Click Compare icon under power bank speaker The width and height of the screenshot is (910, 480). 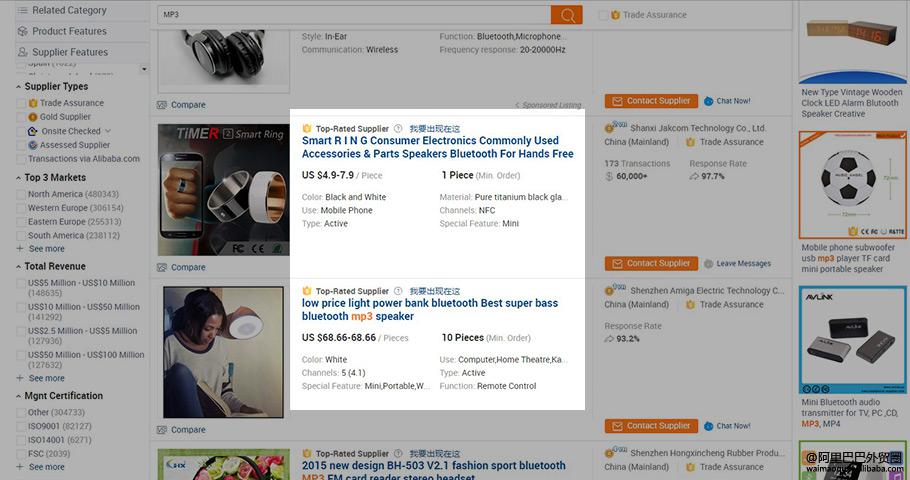pos(162,430)
